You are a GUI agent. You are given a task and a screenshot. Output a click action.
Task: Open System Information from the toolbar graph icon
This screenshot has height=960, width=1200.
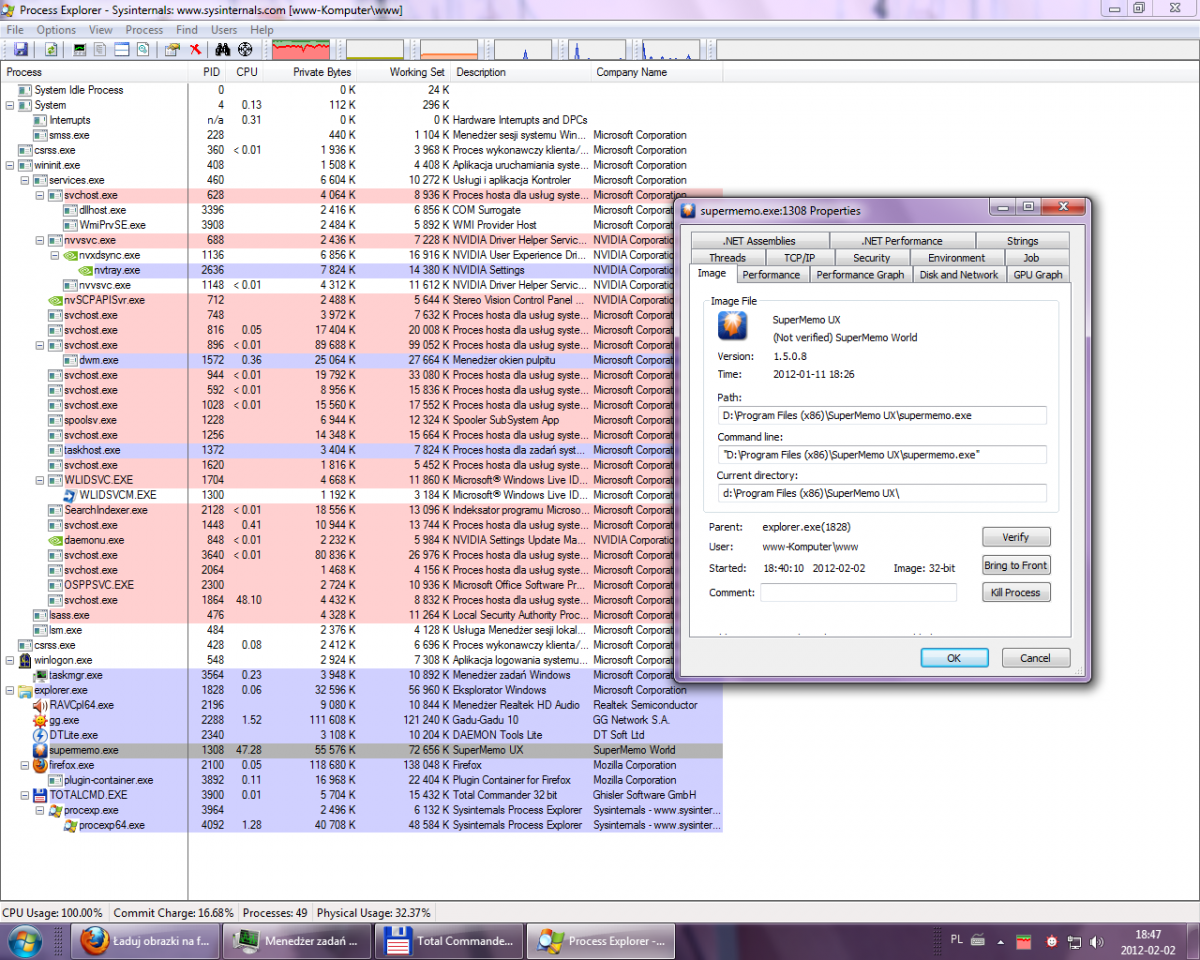click(81, 49)
